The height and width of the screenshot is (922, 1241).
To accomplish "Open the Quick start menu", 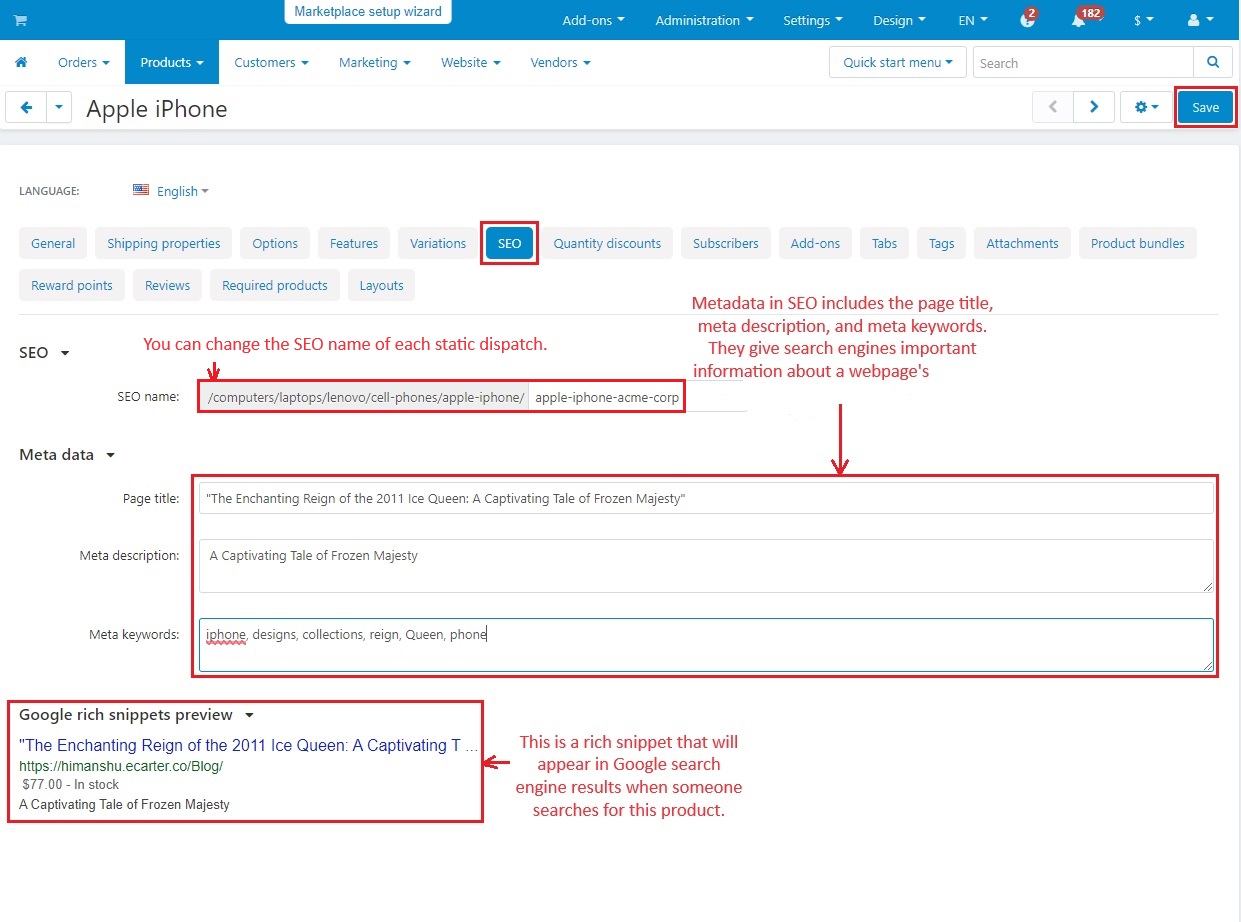I will click(898, 62).
